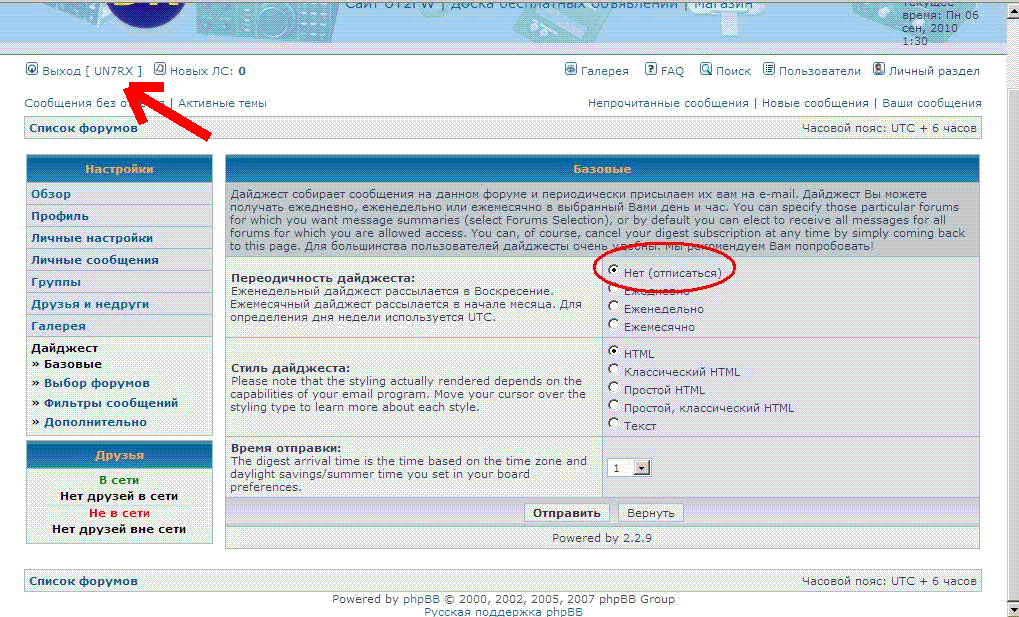Pick the Текст digest style option

[x=614, y=424]
